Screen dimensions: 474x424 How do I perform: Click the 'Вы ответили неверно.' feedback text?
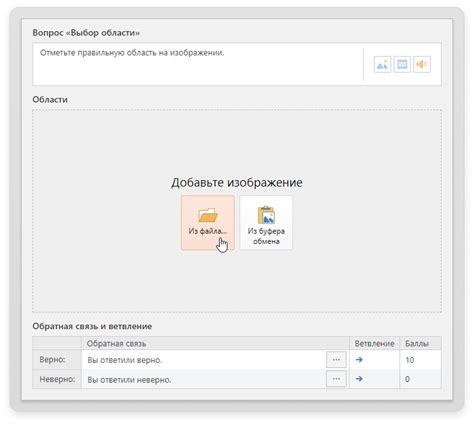coord(129,380)
